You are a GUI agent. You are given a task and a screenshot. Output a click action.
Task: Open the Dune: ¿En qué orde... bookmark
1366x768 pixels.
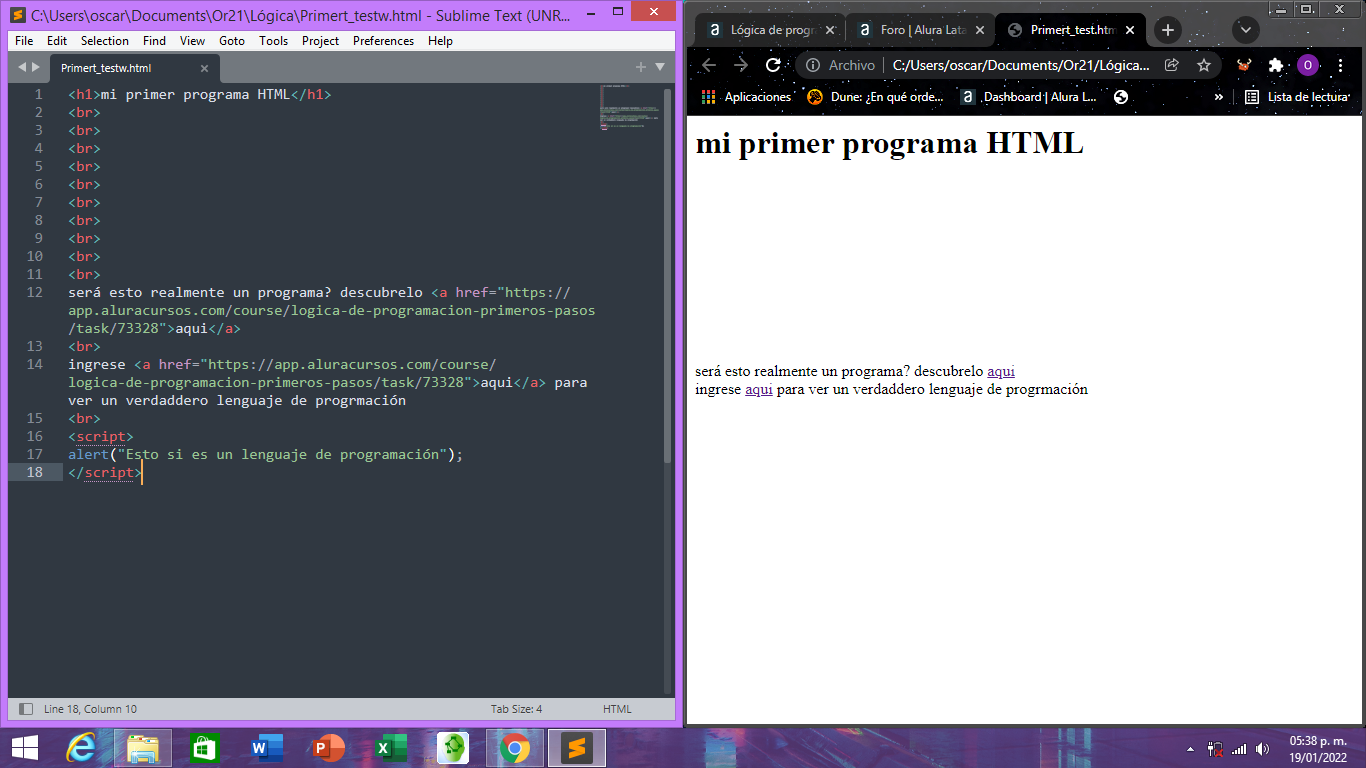point(875,97)
